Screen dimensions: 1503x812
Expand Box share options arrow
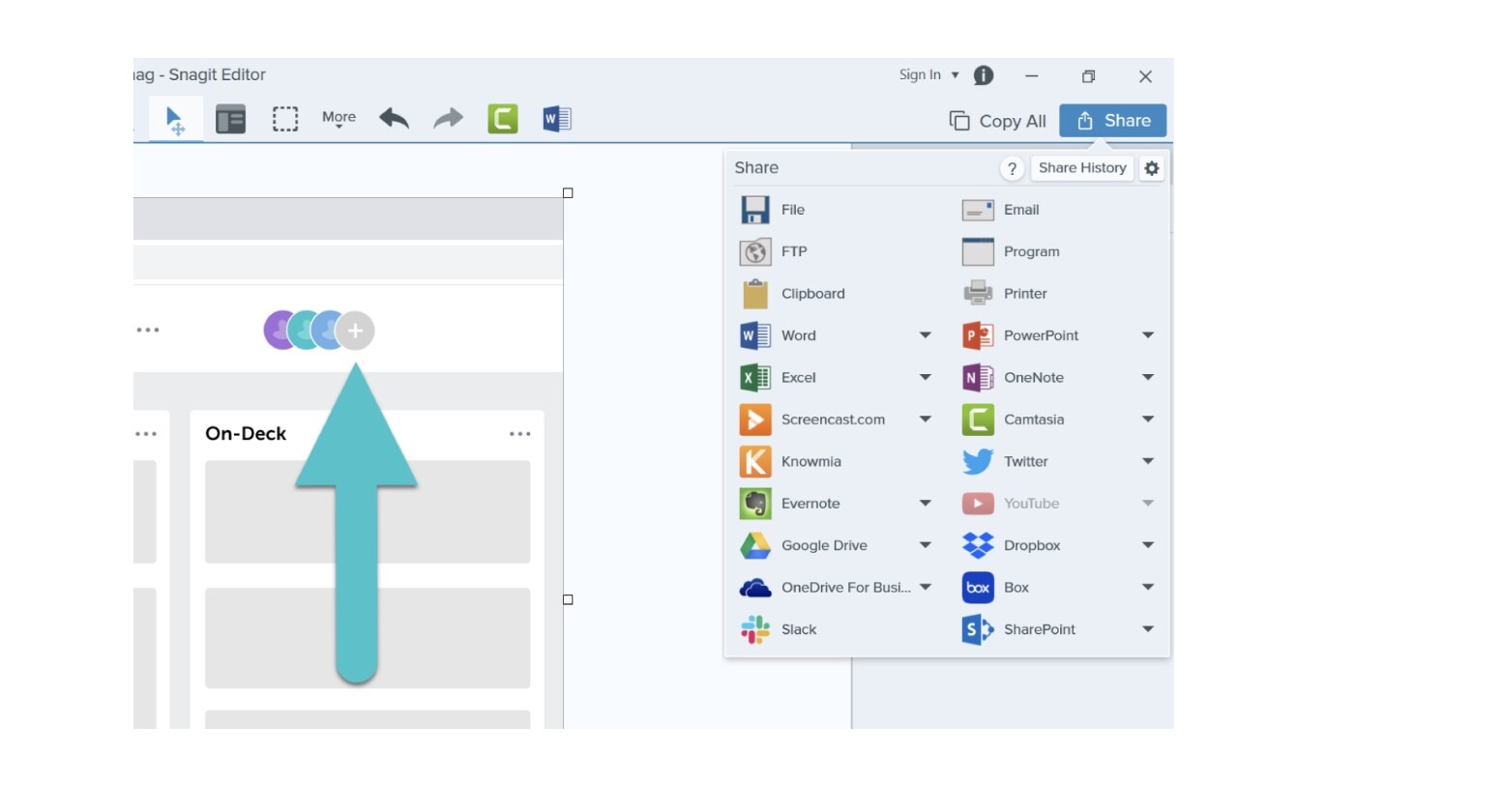coord(1148,587)
